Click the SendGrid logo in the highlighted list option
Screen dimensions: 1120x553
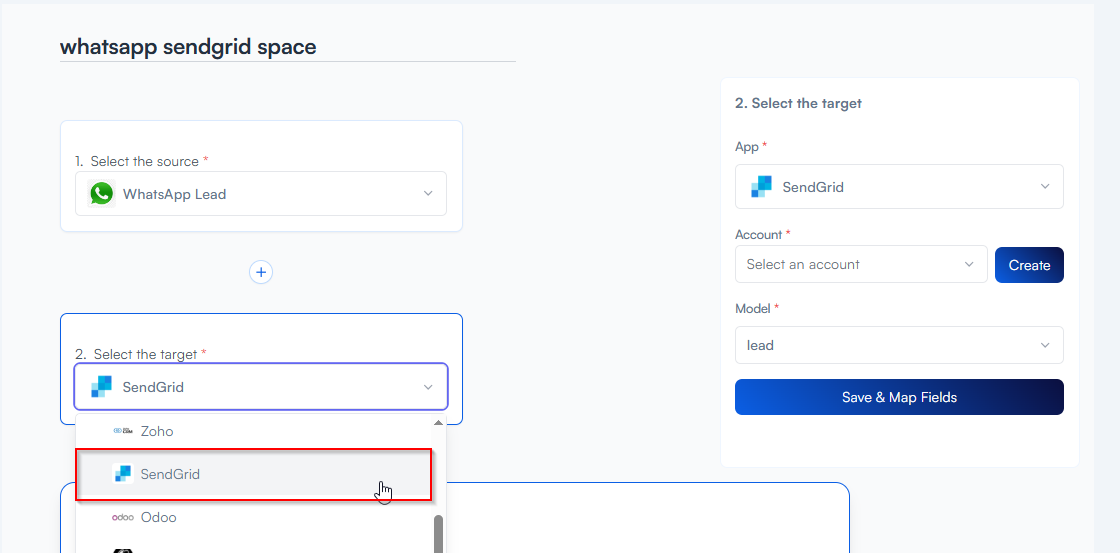pyautogui.click(x=123, y=474)
